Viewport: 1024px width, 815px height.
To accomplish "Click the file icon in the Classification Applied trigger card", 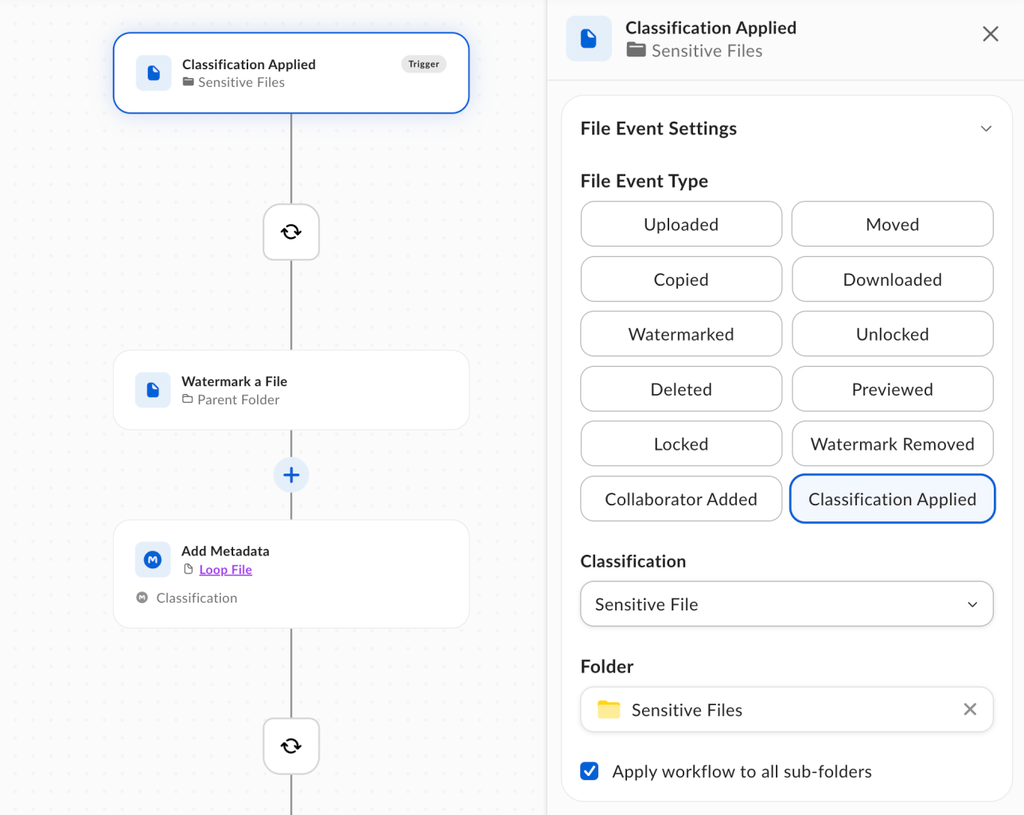I will coord(153,72).
